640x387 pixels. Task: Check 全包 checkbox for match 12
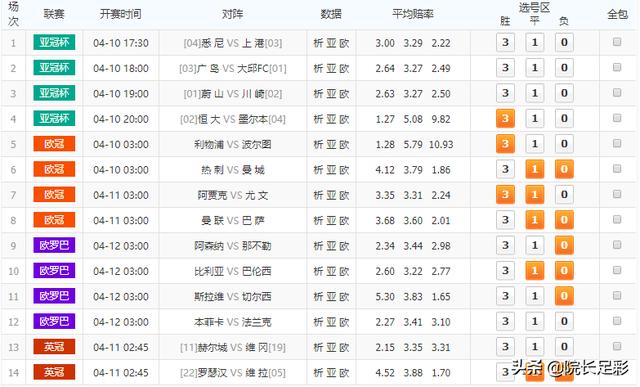(x=617, y=321)
